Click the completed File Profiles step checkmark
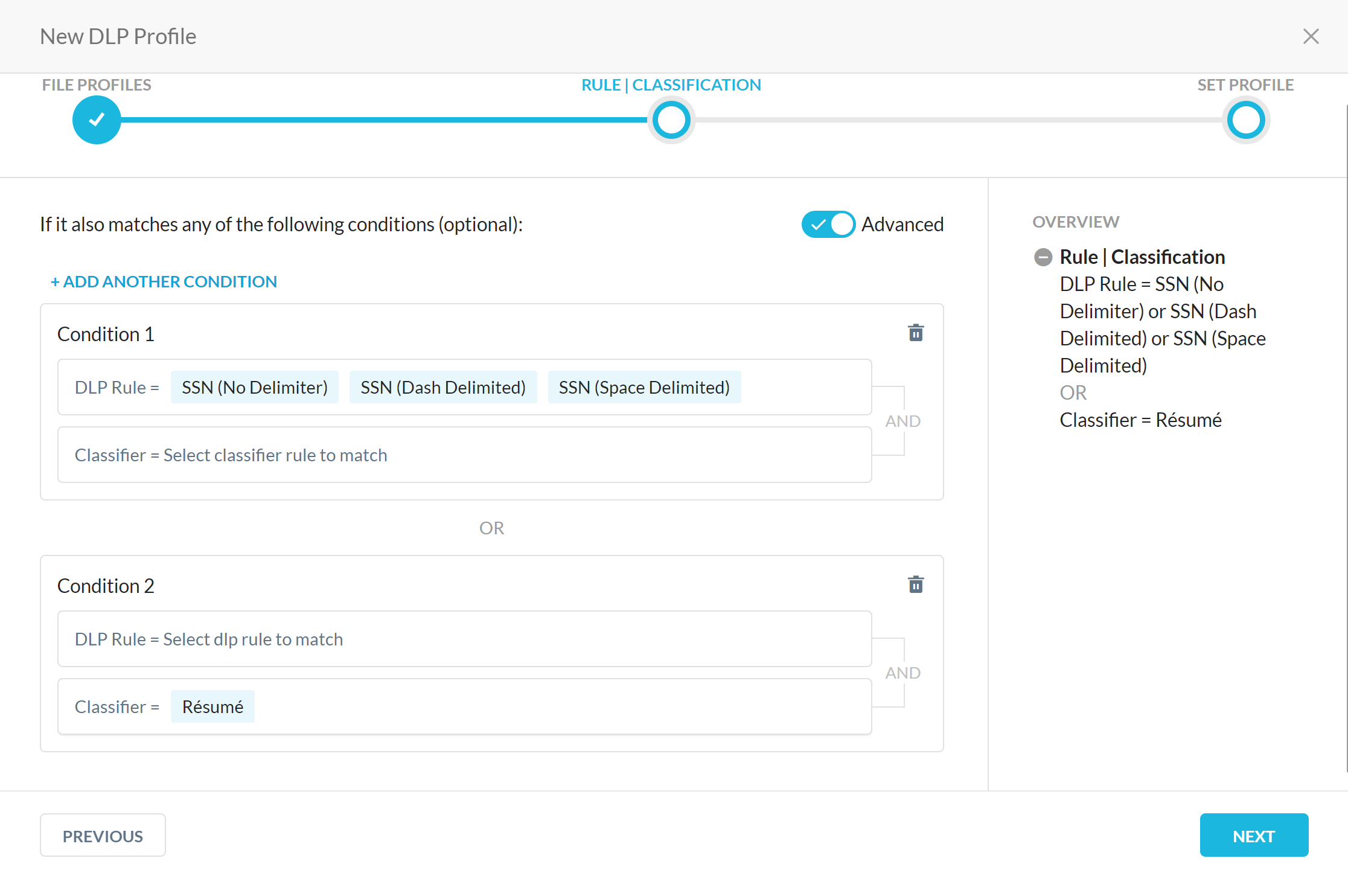Image resolution: width=1348 pixels, height=896 pixels. tap(97, 120)
